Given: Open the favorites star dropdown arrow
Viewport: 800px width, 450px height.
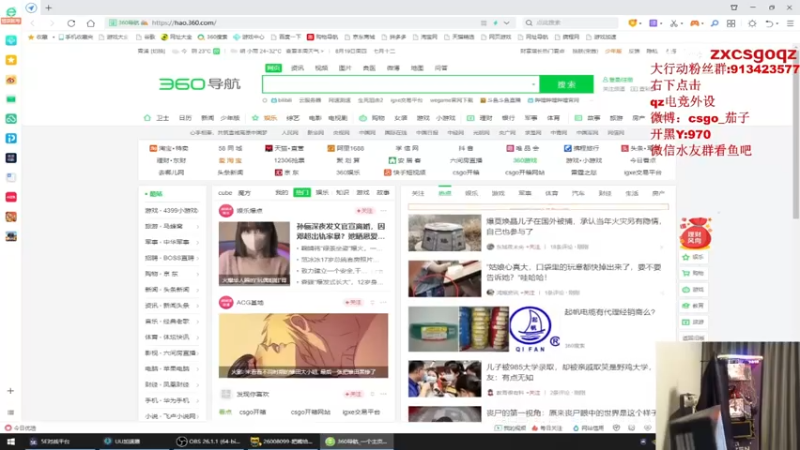Looking at the screenshot, I should coord(53,37).
